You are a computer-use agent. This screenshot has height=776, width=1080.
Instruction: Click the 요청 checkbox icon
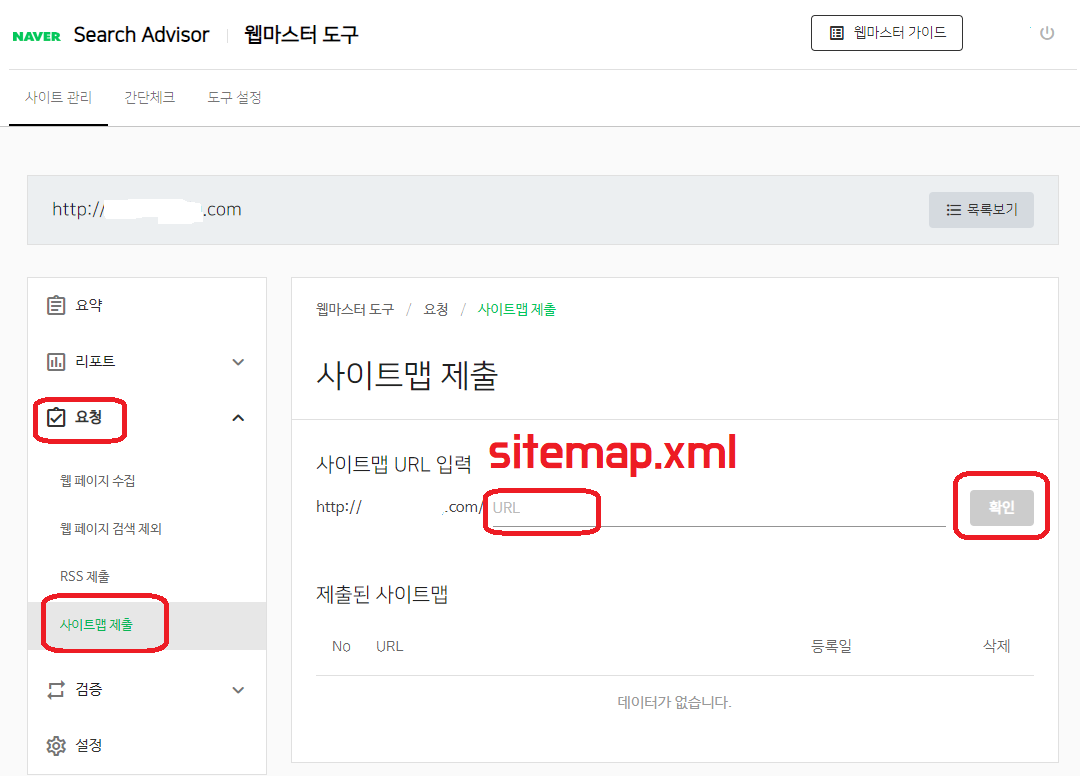[x=56, y=417]
